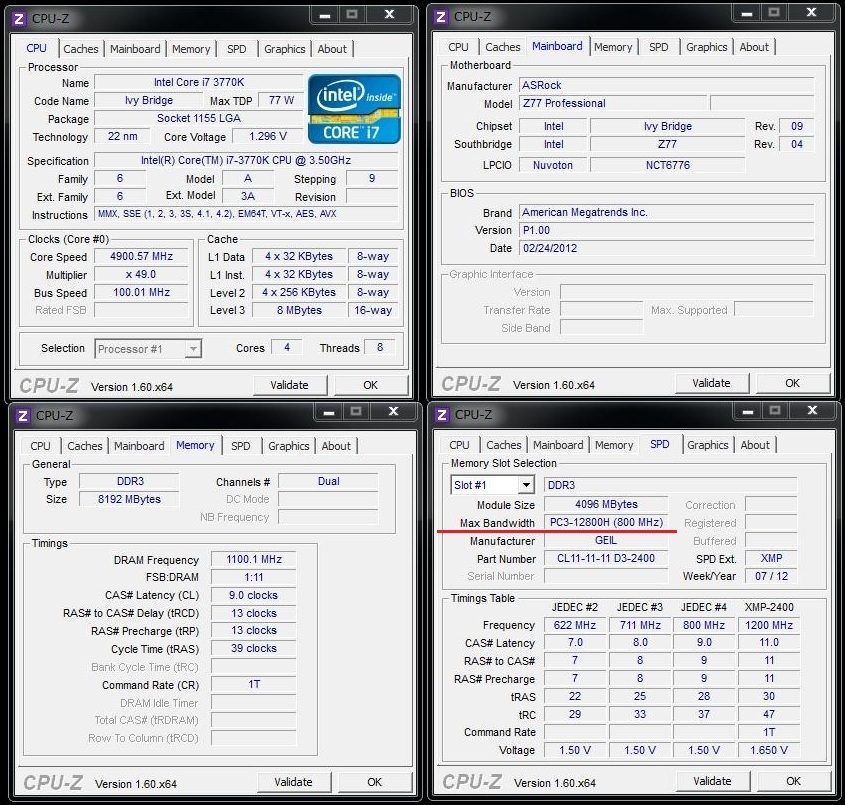Select Graphics tab in the Mainboard window
The height and width of the screenshot is (805, 845).
click(x=707, y=47)
